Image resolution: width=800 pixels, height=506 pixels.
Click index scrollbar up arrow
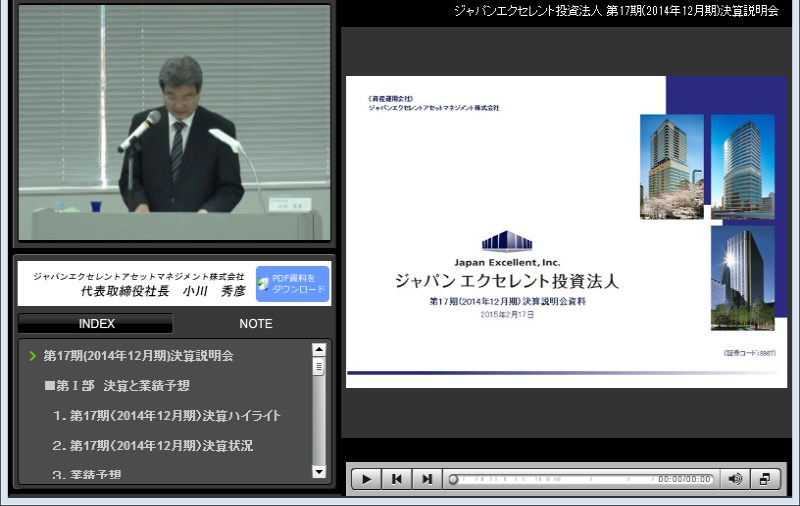[x=319, y=350]
